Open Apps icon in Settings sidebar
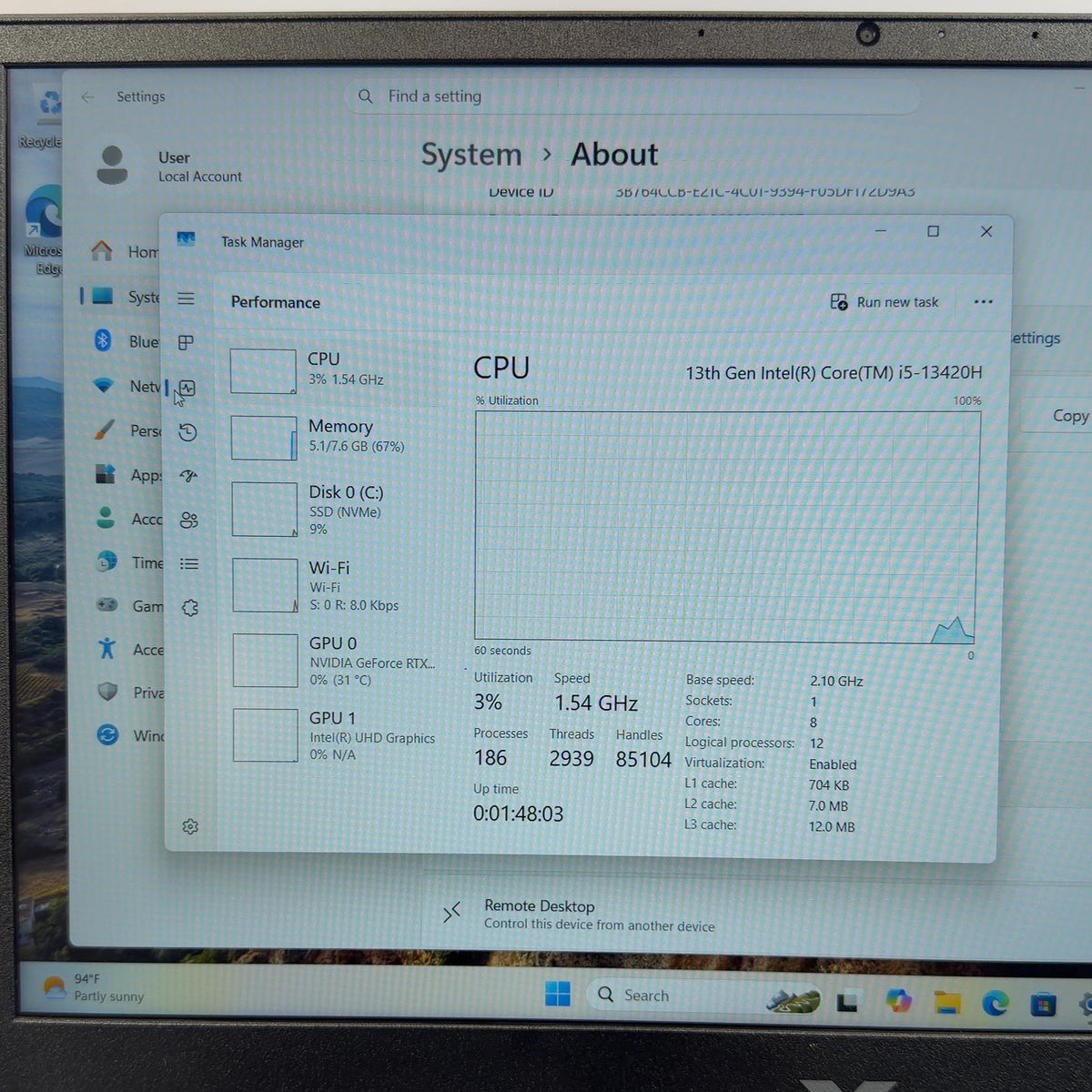1092x1092 pixels. (106, 474)
